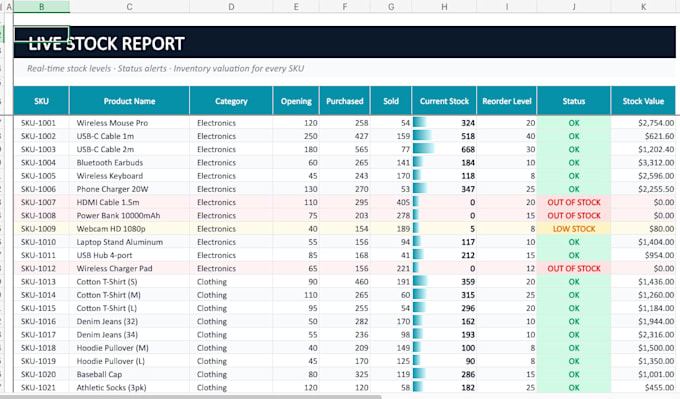
Task: Select the Wireless Keyboard cell
Action: [x=129, y=176]
